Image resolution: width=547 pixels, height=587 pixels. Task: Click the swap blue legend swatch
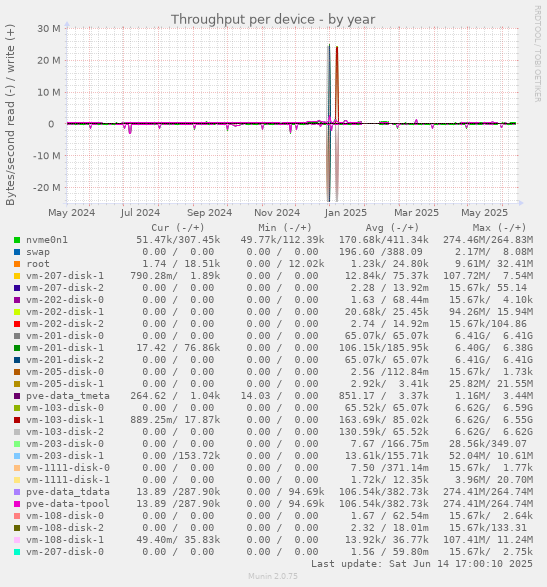[x=17, y=252]
